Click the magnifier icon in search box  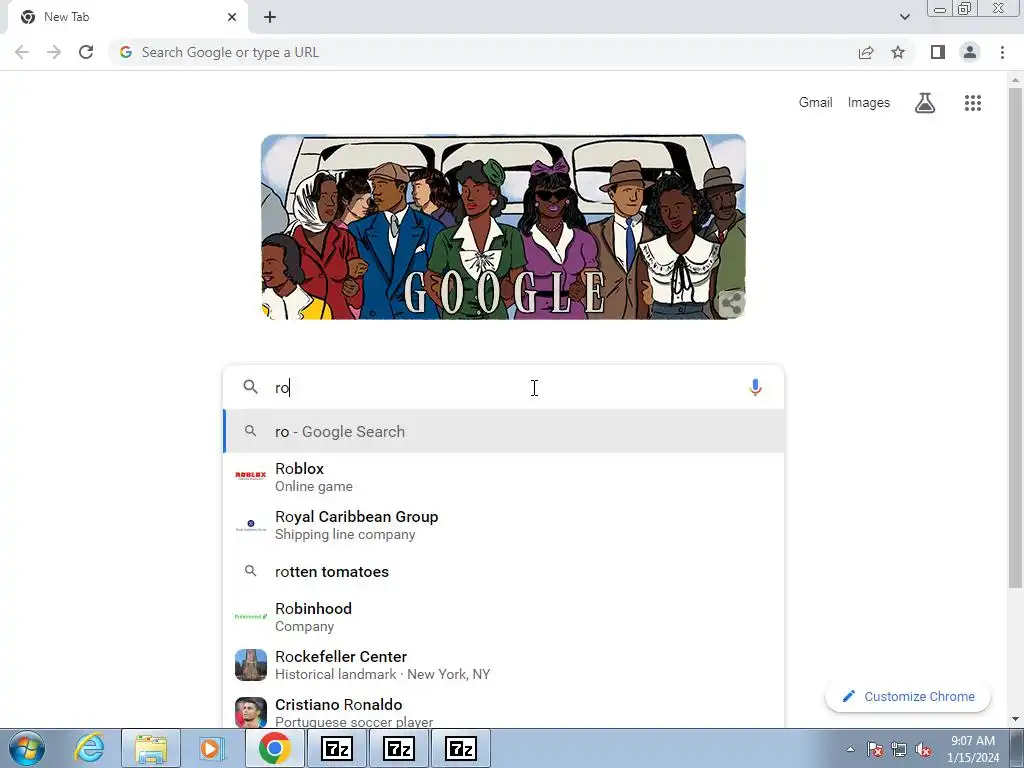coord(250,387)
